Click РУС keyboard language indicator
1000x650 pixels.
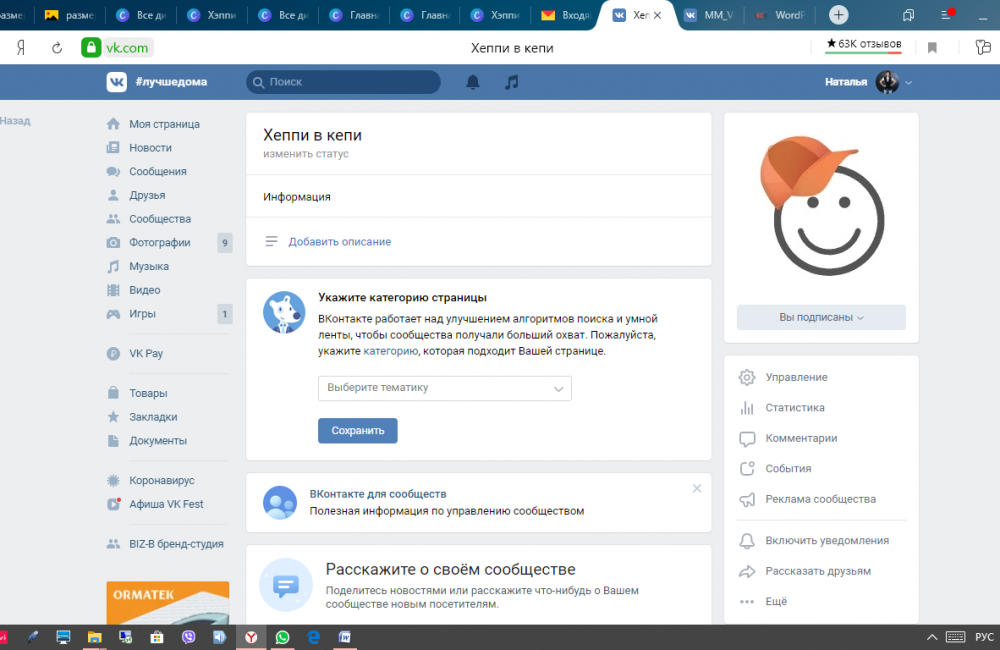pos(984,637)
